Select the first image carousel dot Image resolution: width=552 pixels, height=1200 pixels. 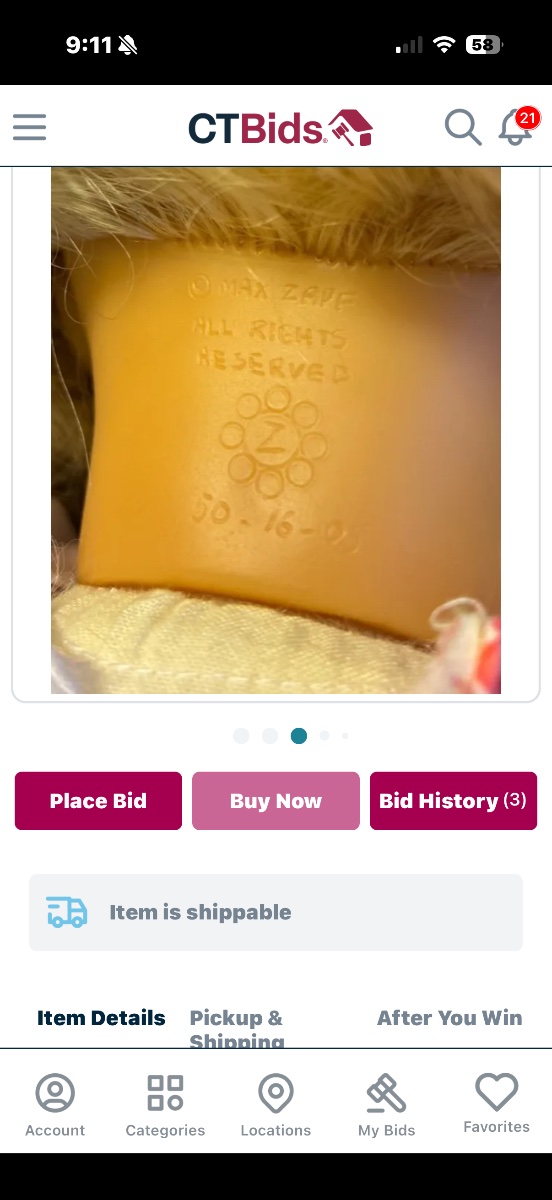click(241, 736)
